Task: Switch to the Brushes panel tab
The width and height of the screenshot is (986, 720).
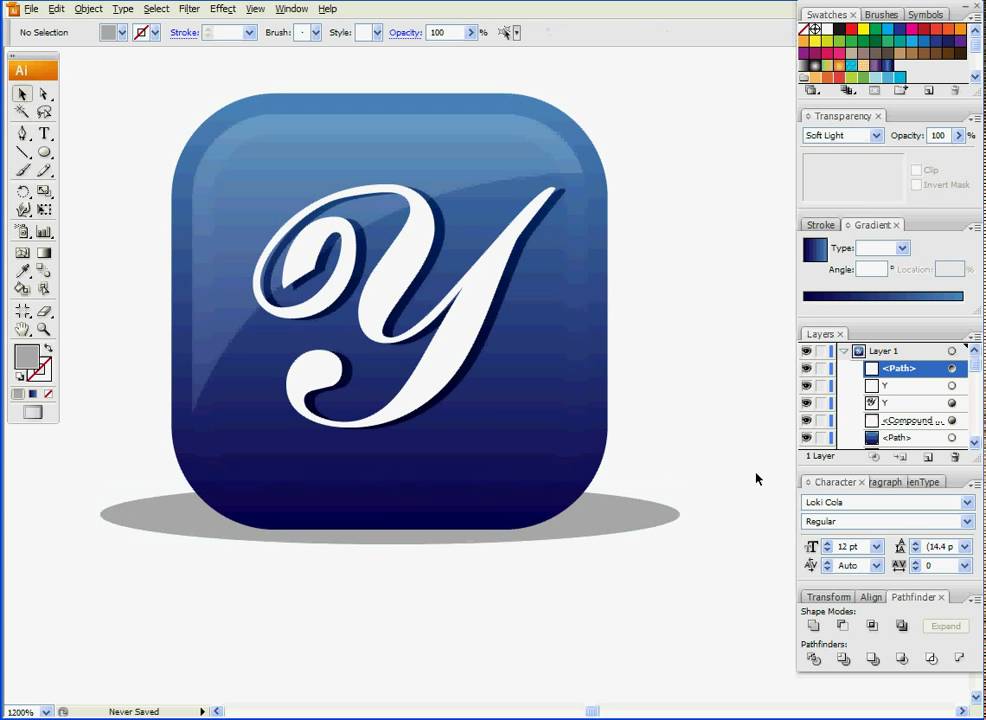Action: point(881,14)
